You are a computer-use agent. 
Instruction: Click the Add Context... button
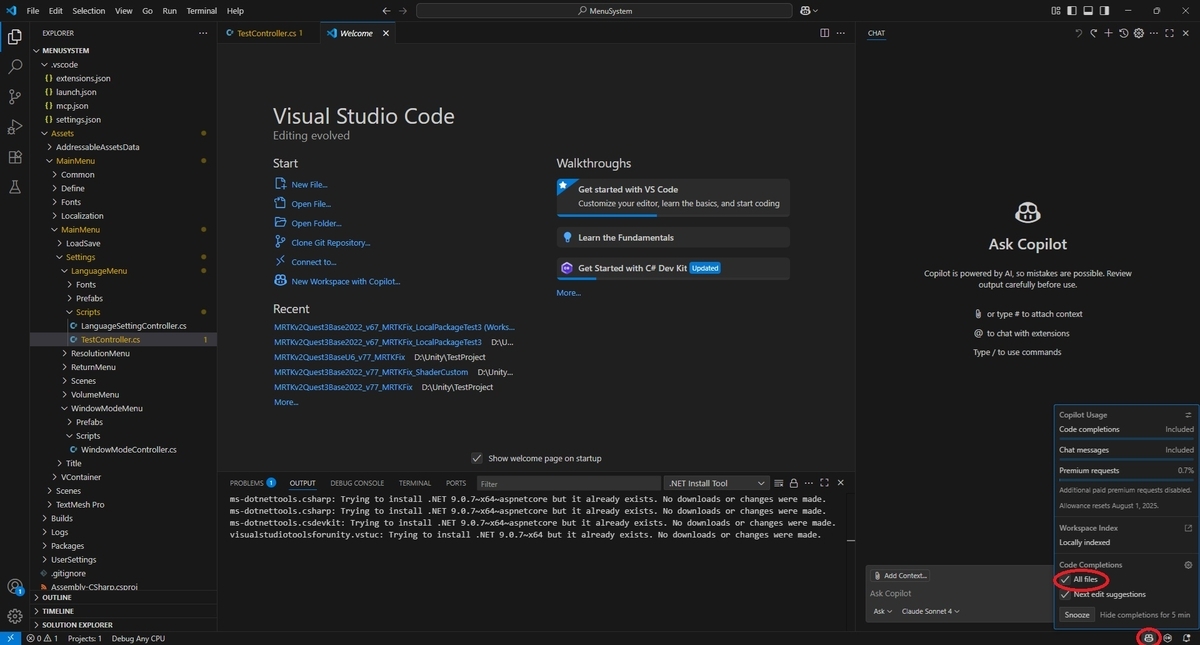[x=900, y=575]
